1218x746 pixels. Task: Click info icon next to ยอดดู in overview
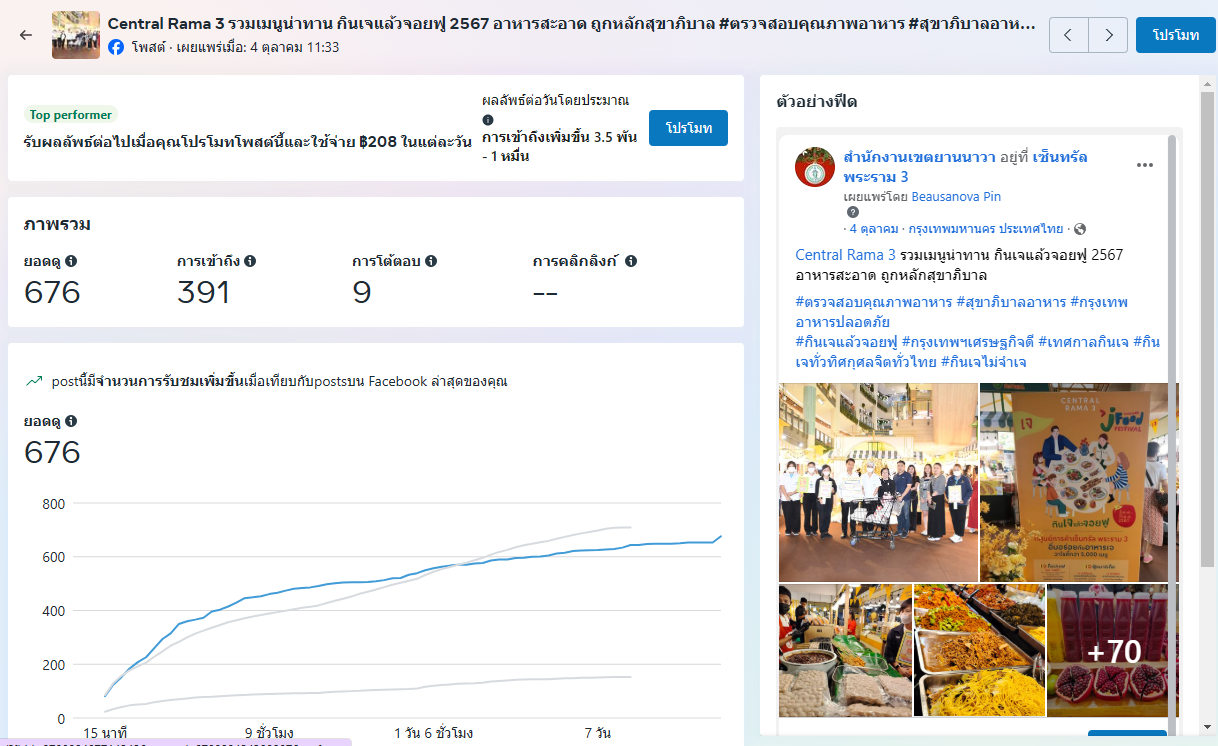[x=71, y=261]
